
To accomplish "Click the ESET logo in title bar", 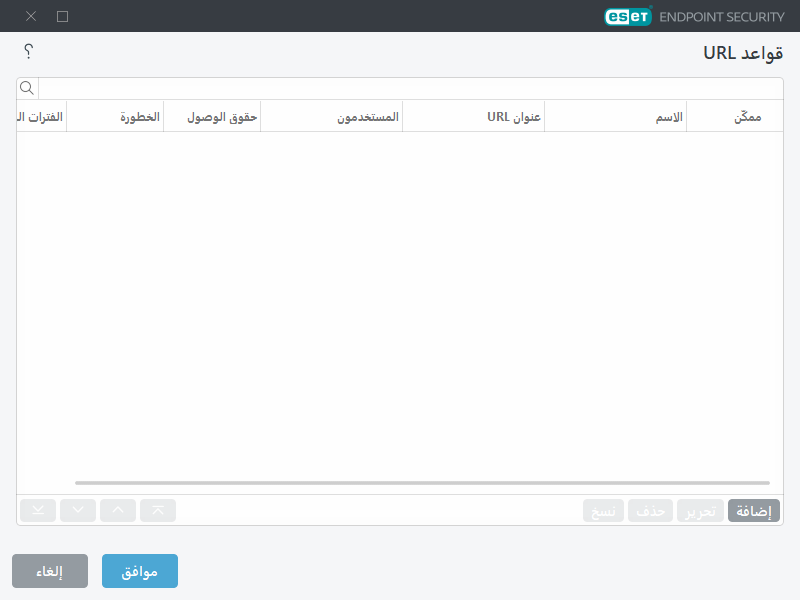I will tap(628, 16).
